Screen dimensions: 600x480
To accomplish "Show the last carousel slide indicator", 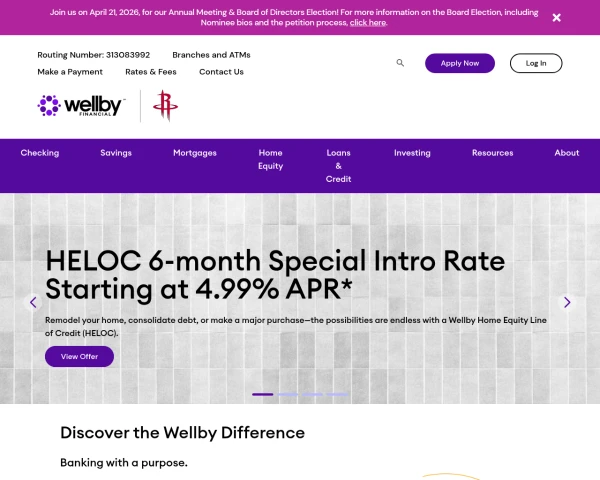I will pyautogui.click(x=338, y=394).
